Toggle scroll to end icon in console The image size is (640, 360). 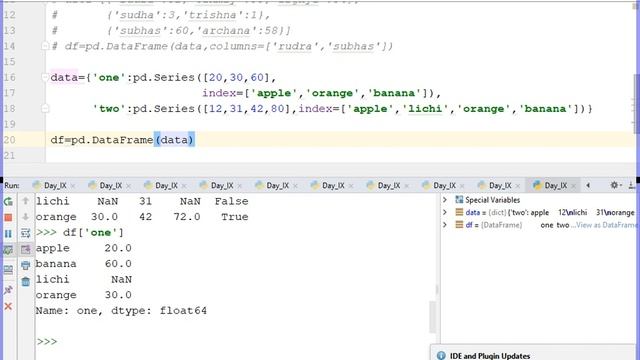pos(25,249)
